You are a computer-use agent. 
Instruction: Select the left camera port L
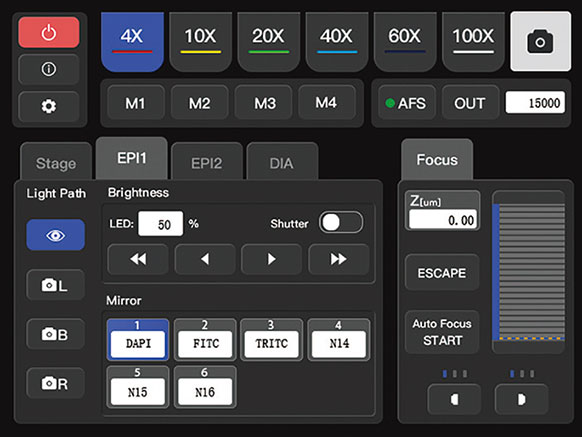click(55, 285)
